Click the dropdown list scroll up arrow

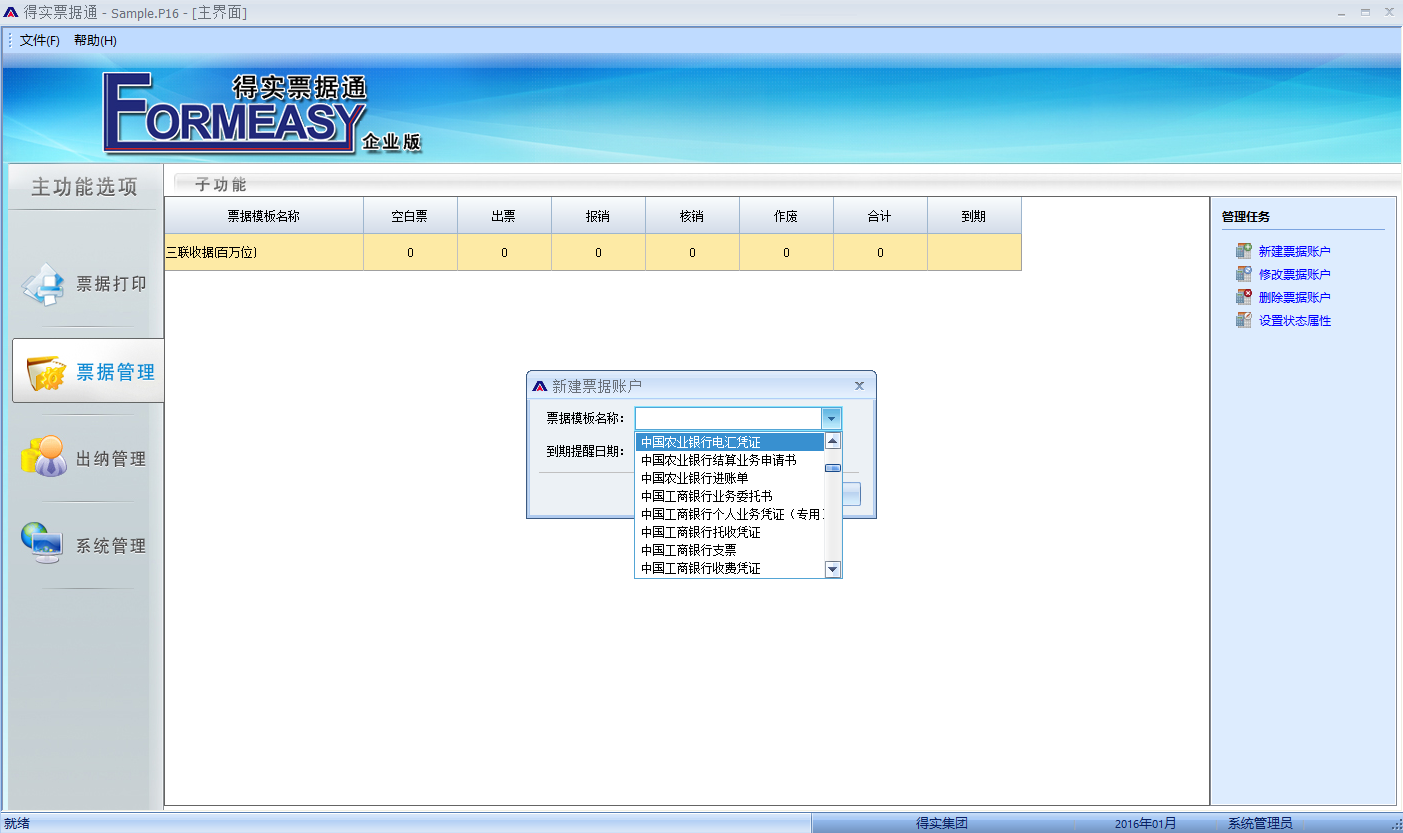(833, 441)
